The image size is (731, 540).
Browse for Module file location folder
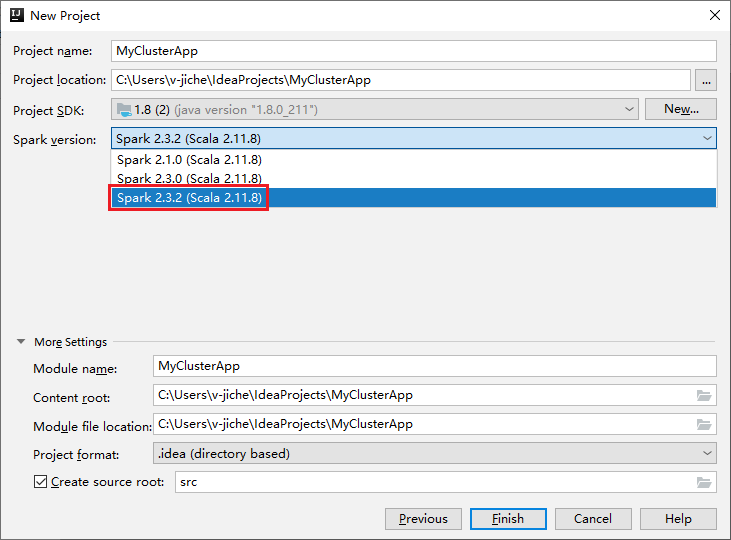[x=704, y=424]
